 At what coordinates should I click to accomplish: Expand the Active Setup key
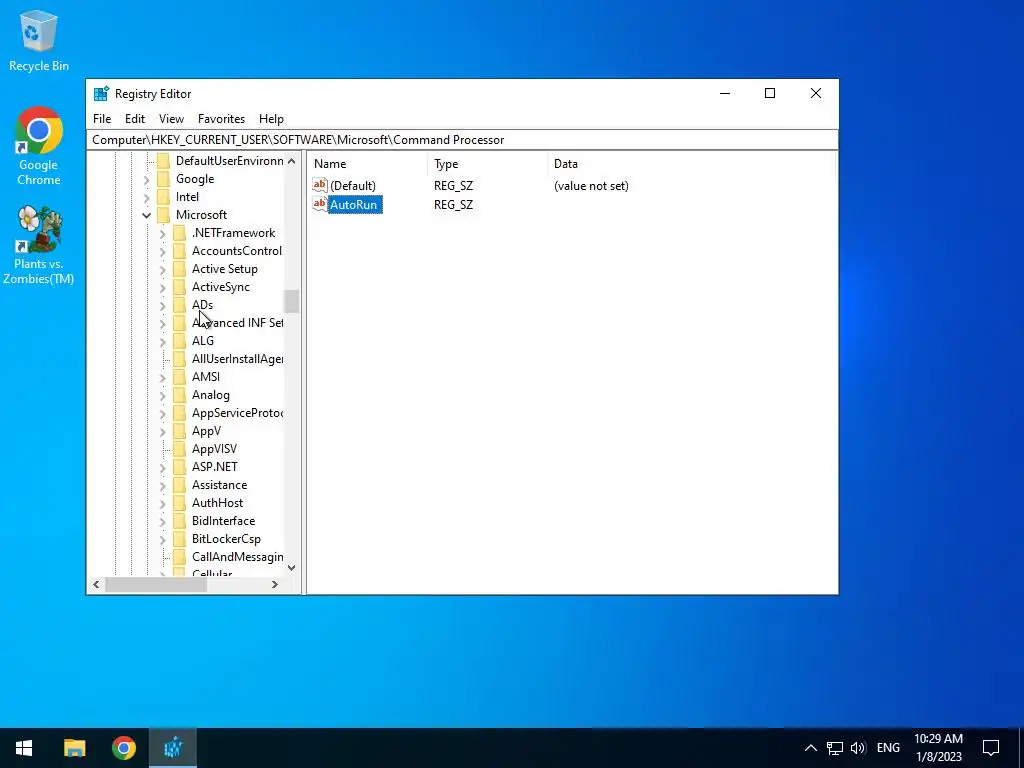[x=163, y=269]
